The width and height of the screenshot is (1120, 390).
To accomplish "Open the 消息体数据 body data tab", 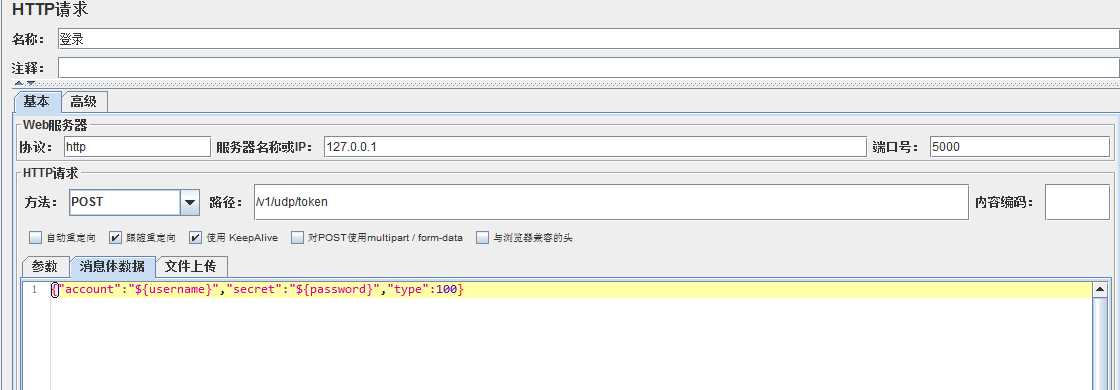I will click(112, 266).
